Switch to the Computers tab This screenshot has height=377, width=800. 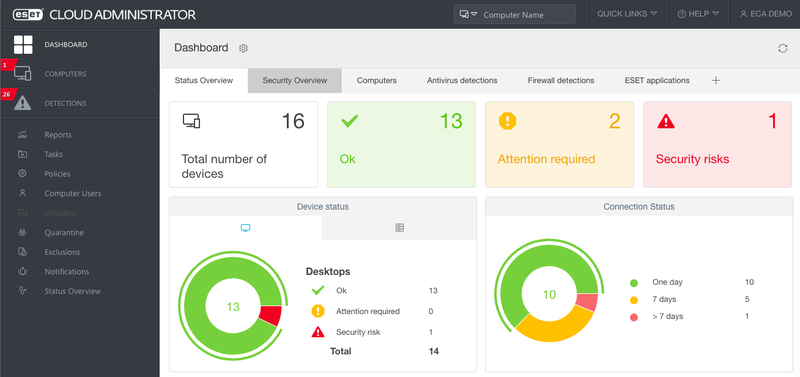pyautogui.click(x=377, y=81)
